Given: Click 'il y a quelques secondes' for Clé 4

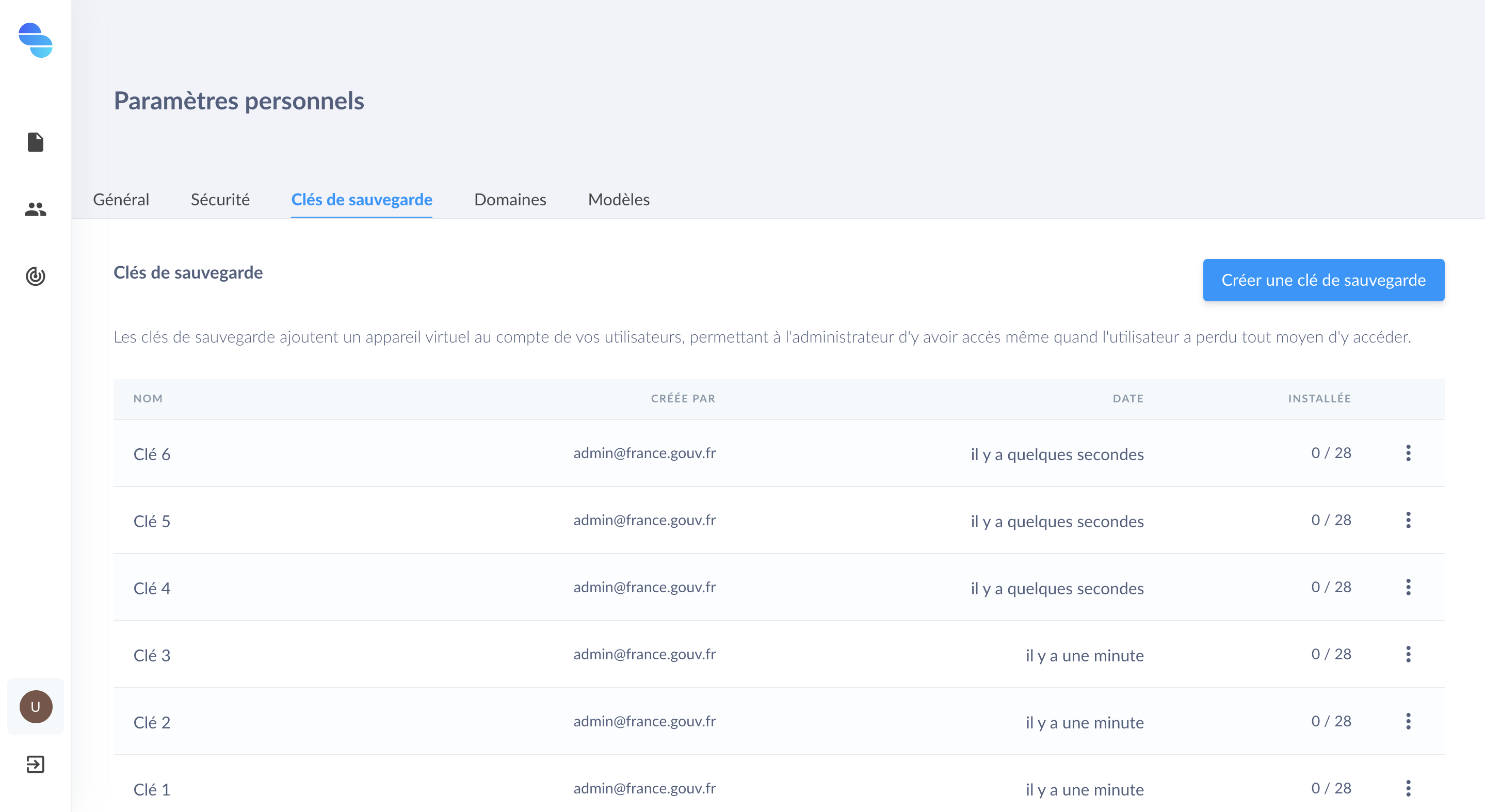Looking at the screenshot, I should pyautogui.click(x=1057, y=589).
